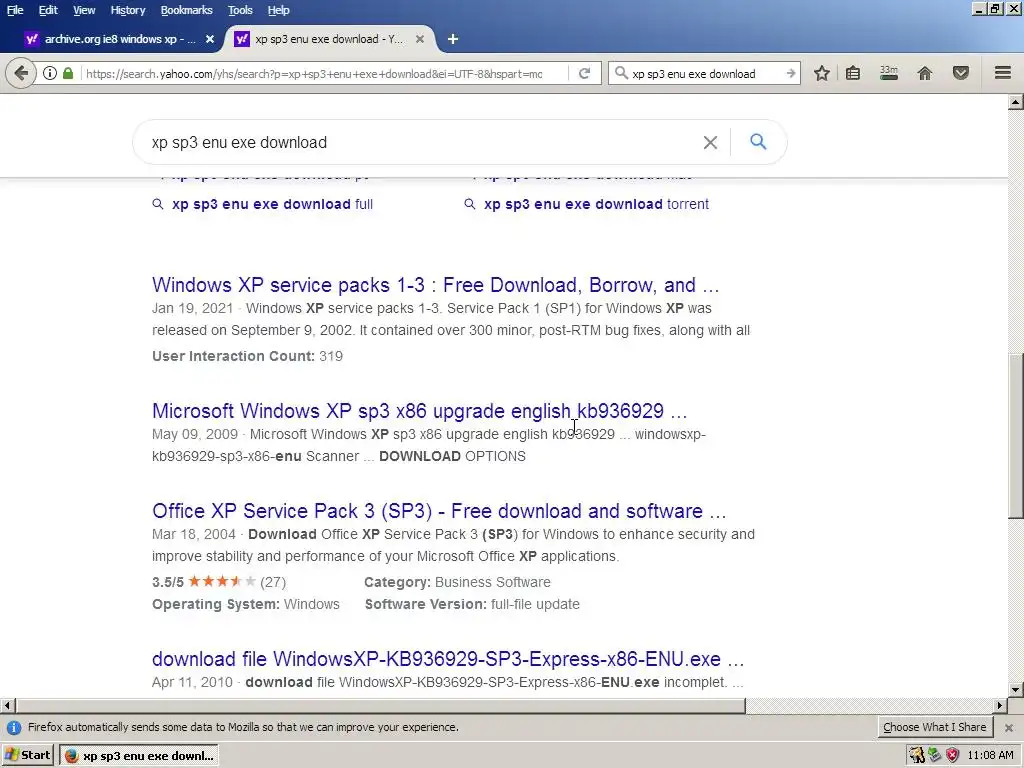Click the green secure padlock icon

pyautogui.click(x=68, y=73)
